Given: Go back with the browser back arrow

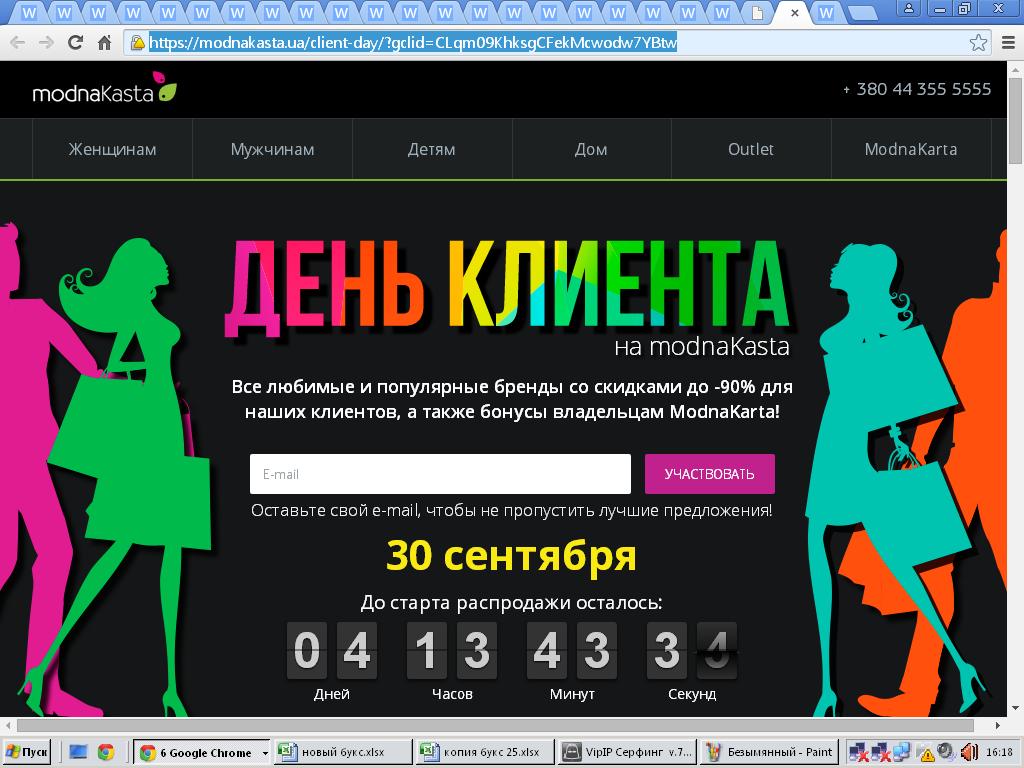Looking at the screenshot, I should point(17,43).
